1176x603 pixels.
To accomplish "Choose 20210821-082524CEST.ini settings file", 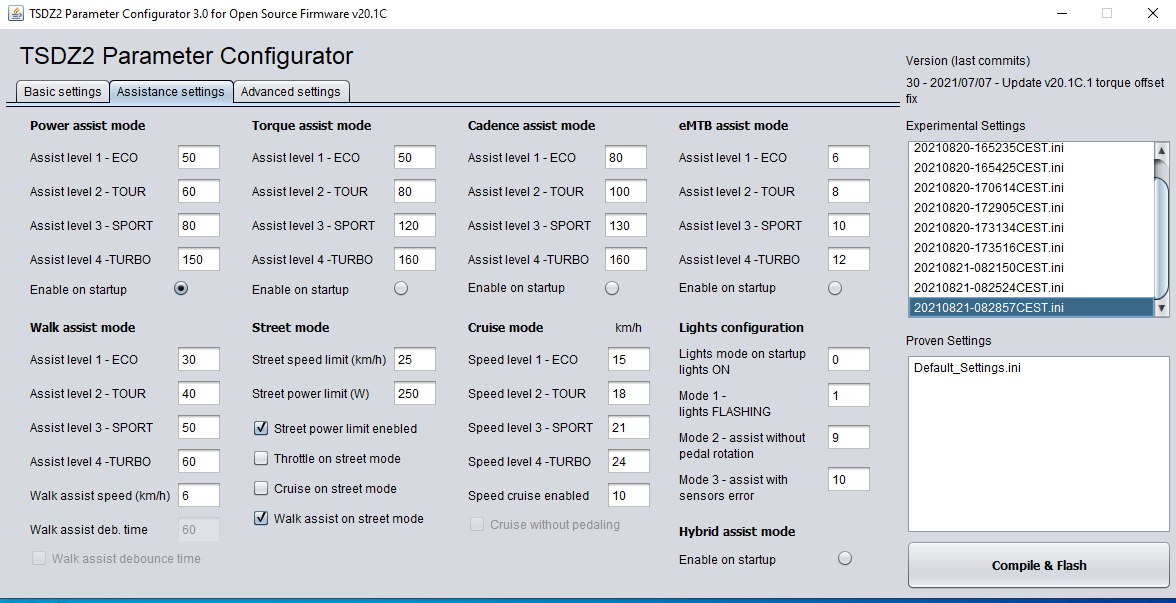I will pyautogui.click(x=1030, y=287).
